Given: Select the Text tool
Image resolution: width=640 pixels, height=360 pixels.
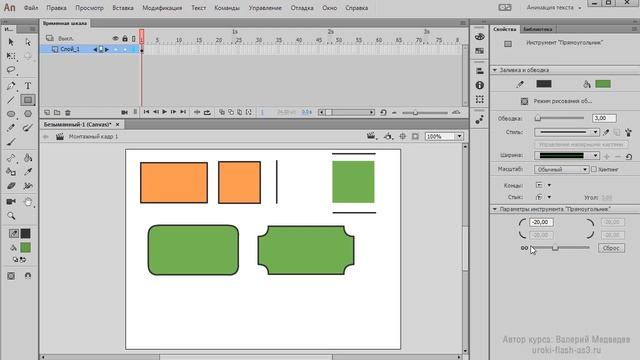Looking at the screenshot, I should click(x=28, y=86).
